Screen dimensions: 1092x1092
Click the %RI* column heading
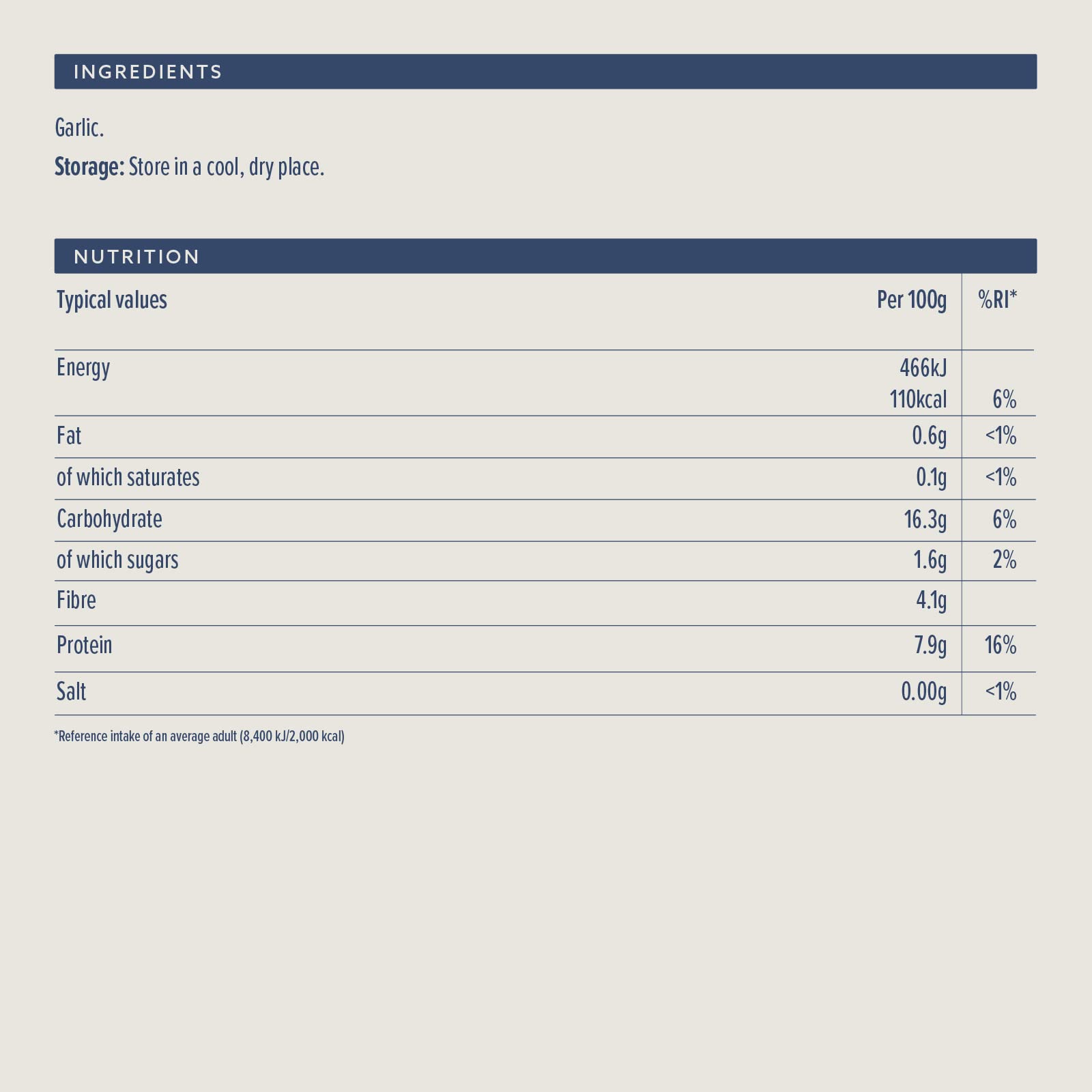pyautogui.click(x=997, y=300)
